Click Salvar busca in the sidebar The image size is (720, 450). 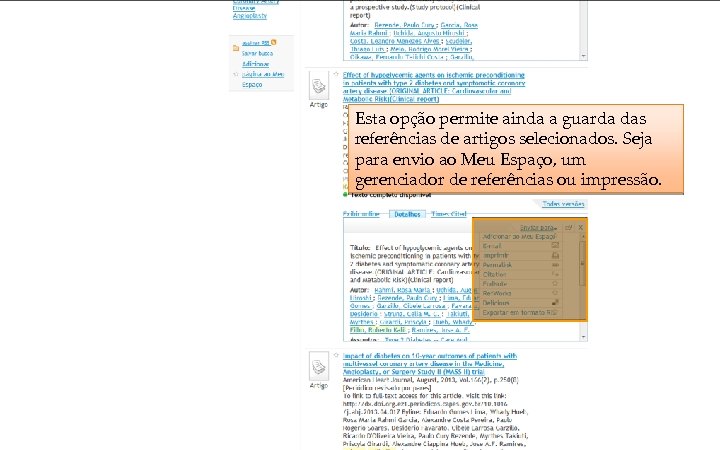(257, 53)
